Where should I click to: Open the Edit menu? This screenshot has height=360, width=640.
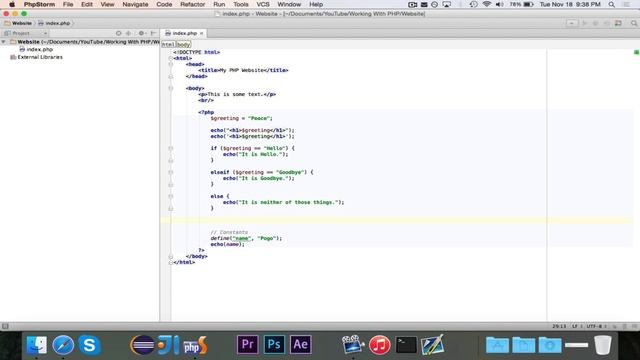(87, 4)
